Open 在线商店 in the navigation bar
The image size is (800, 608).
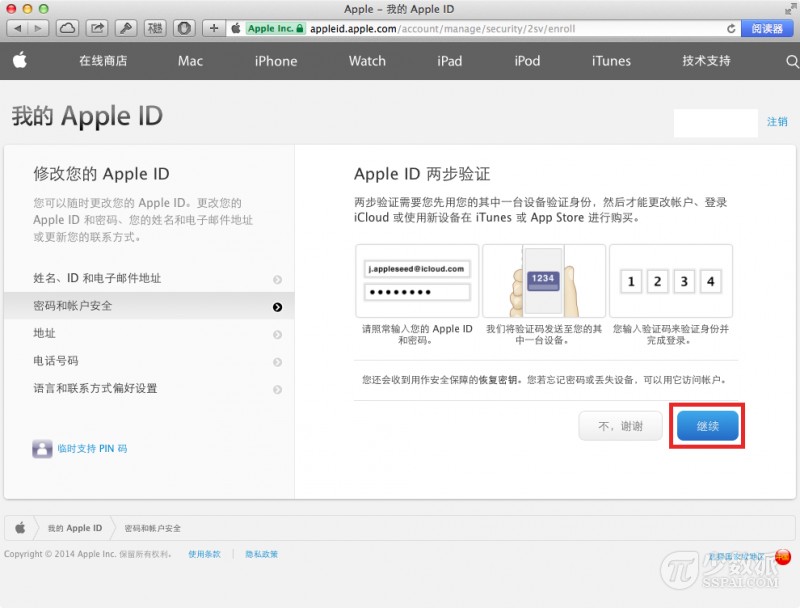pyautogui.click(x=103, y=61)
